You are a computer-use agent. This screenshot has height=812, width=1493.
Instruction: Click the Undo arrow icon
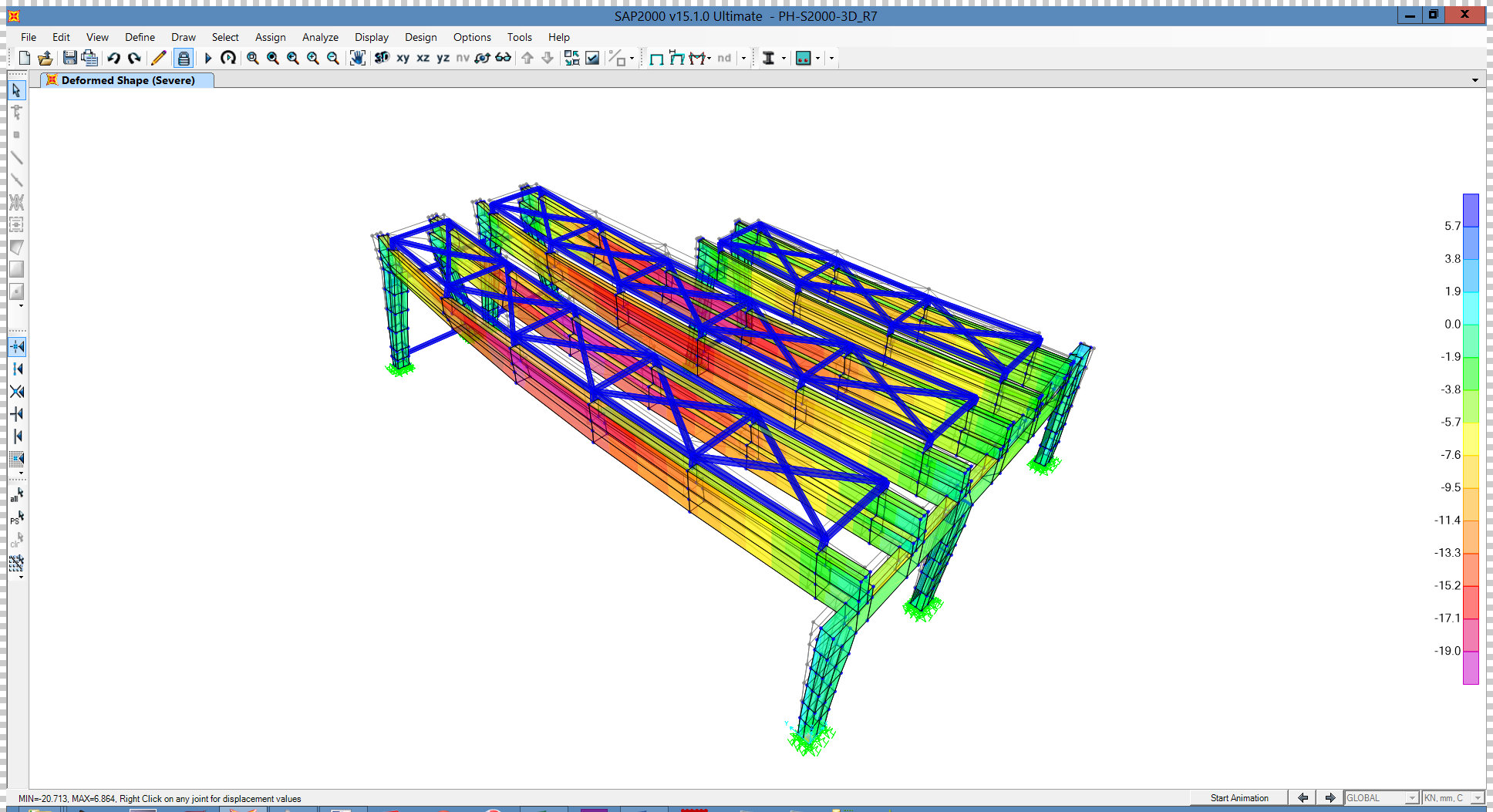click(x=114, y=58)
